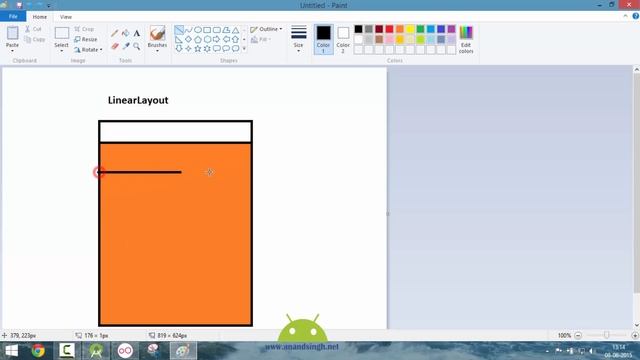Viewport: 640px width, 360px height.
Task: Choose the Six-point star shape
Action: click(207, 49)
